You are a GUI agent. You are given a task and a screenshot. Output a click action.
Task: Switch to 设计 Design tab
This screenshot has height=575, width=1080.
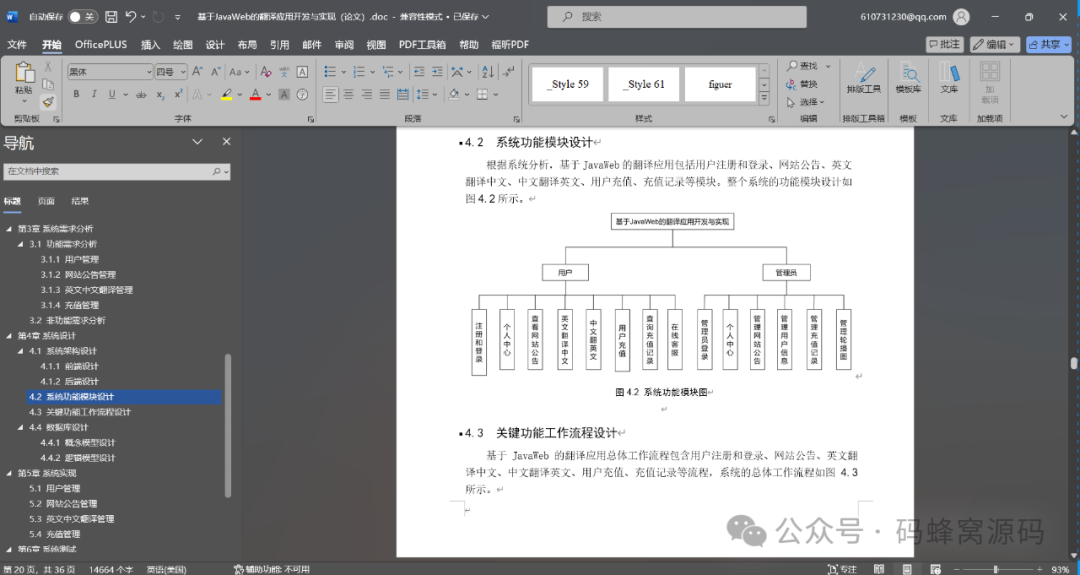(x=215, y=45)
